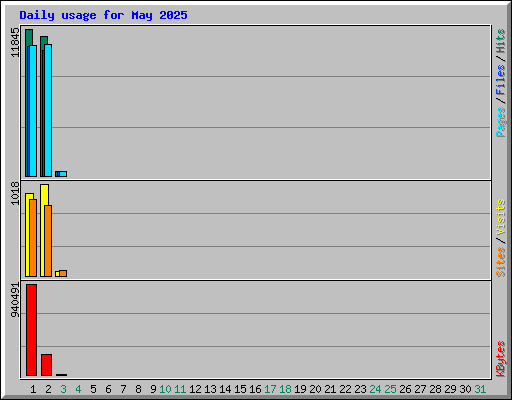Click day 22 on the x-axis
This screenshot has width=512, height=400.
pos(345,389)
